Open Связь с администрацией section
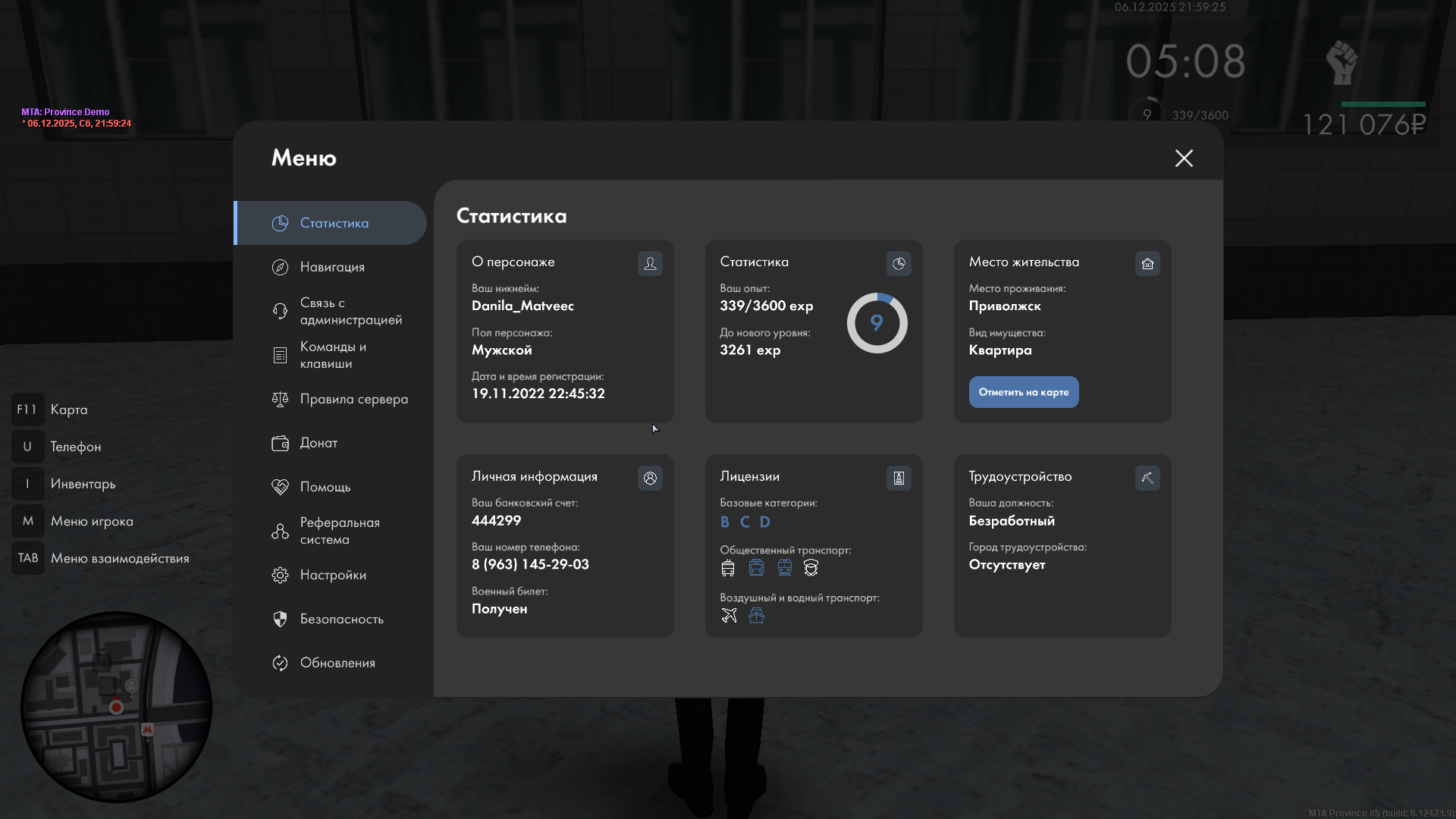The height and width of the screenshot is (819, 1456). pyautogui.click(x=350, y=311)
